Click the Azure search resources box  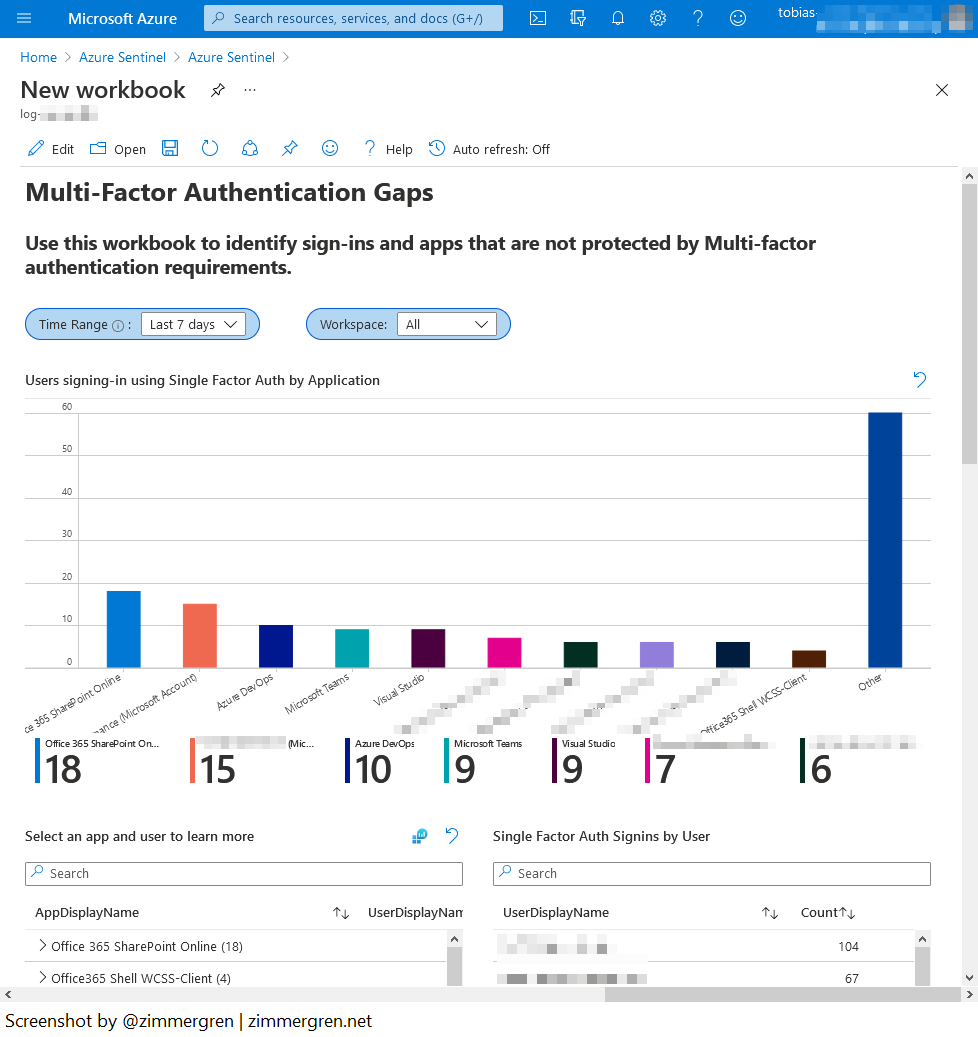(353, 18)
